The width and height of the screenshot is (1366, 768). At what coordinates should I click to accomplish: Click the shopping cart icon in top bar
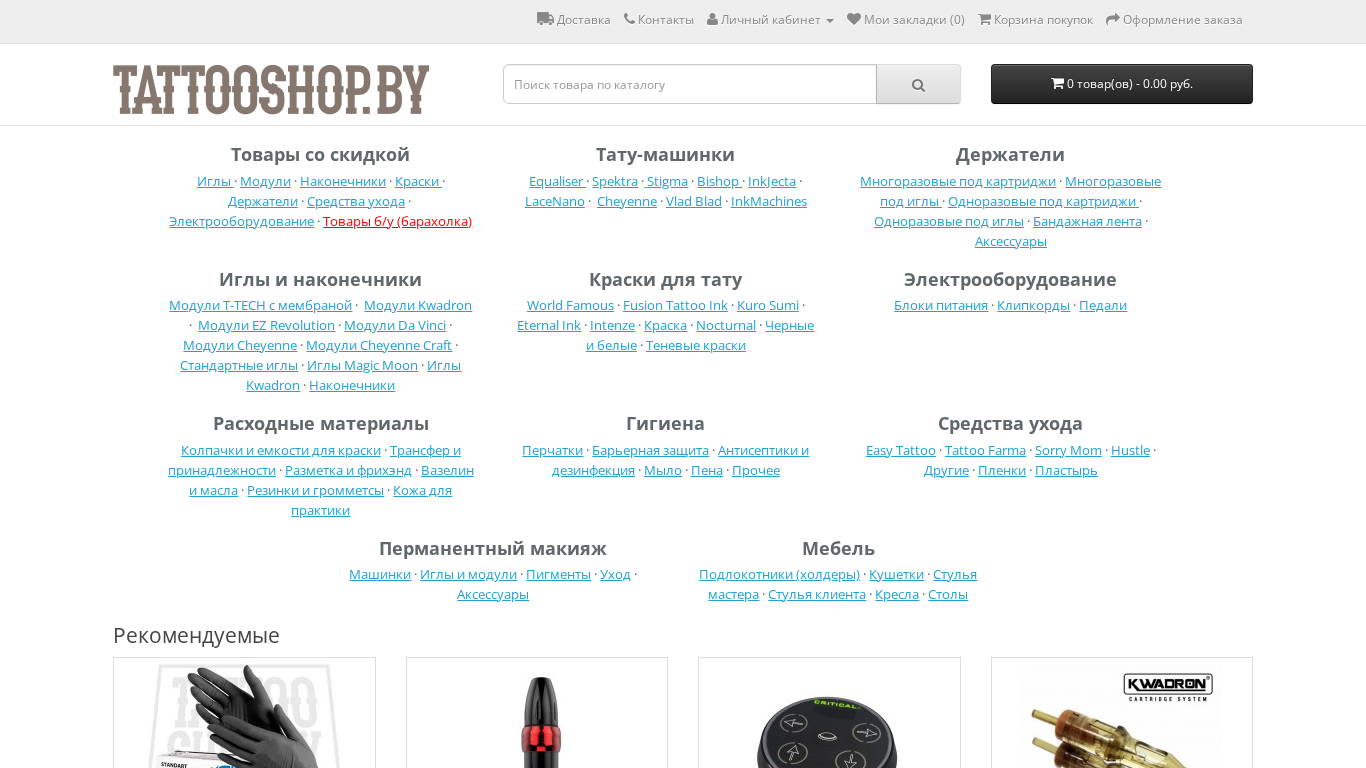click(984, 19)
